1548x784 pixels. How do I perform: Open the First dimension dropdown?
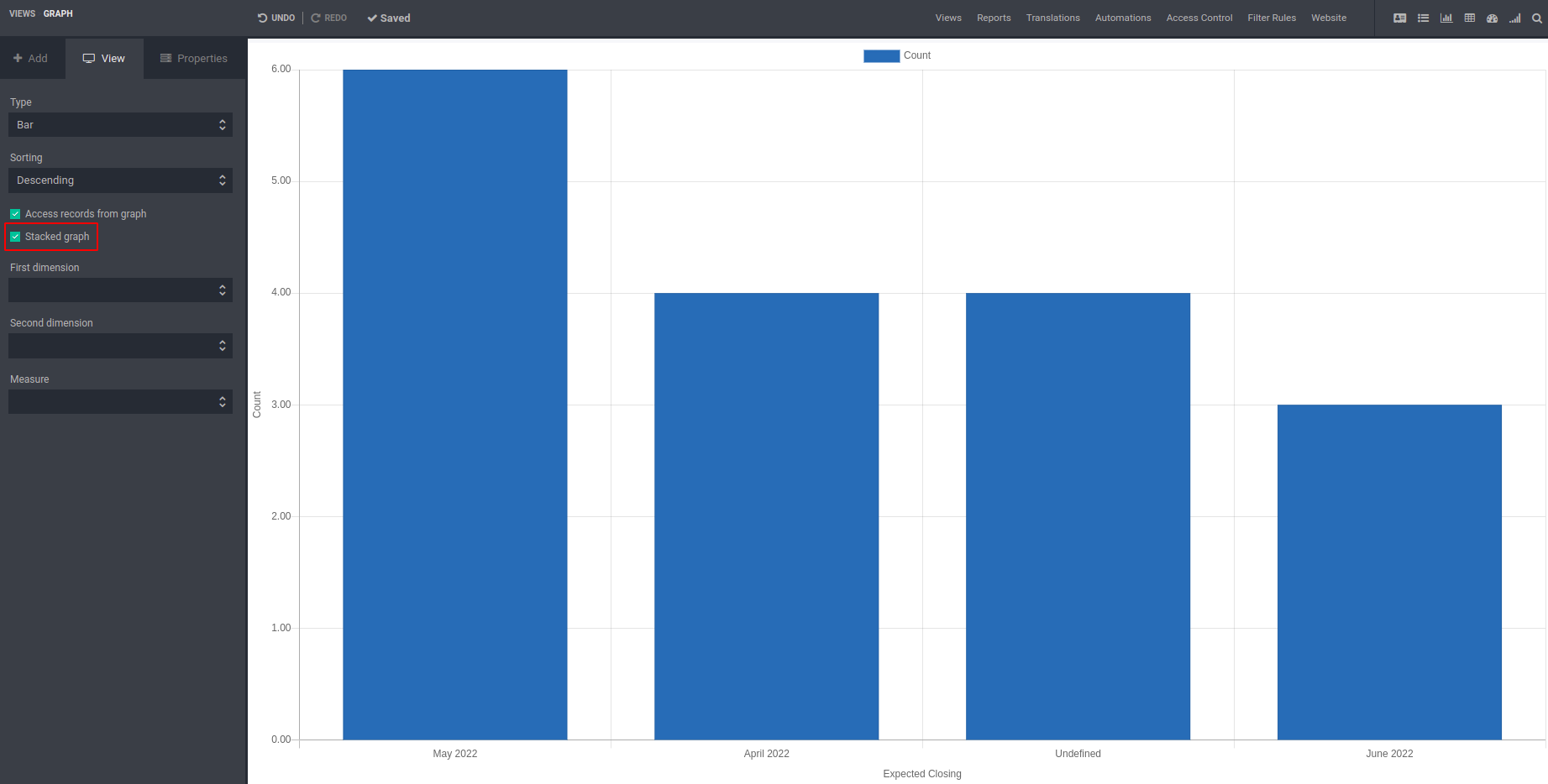click(120, 290)
